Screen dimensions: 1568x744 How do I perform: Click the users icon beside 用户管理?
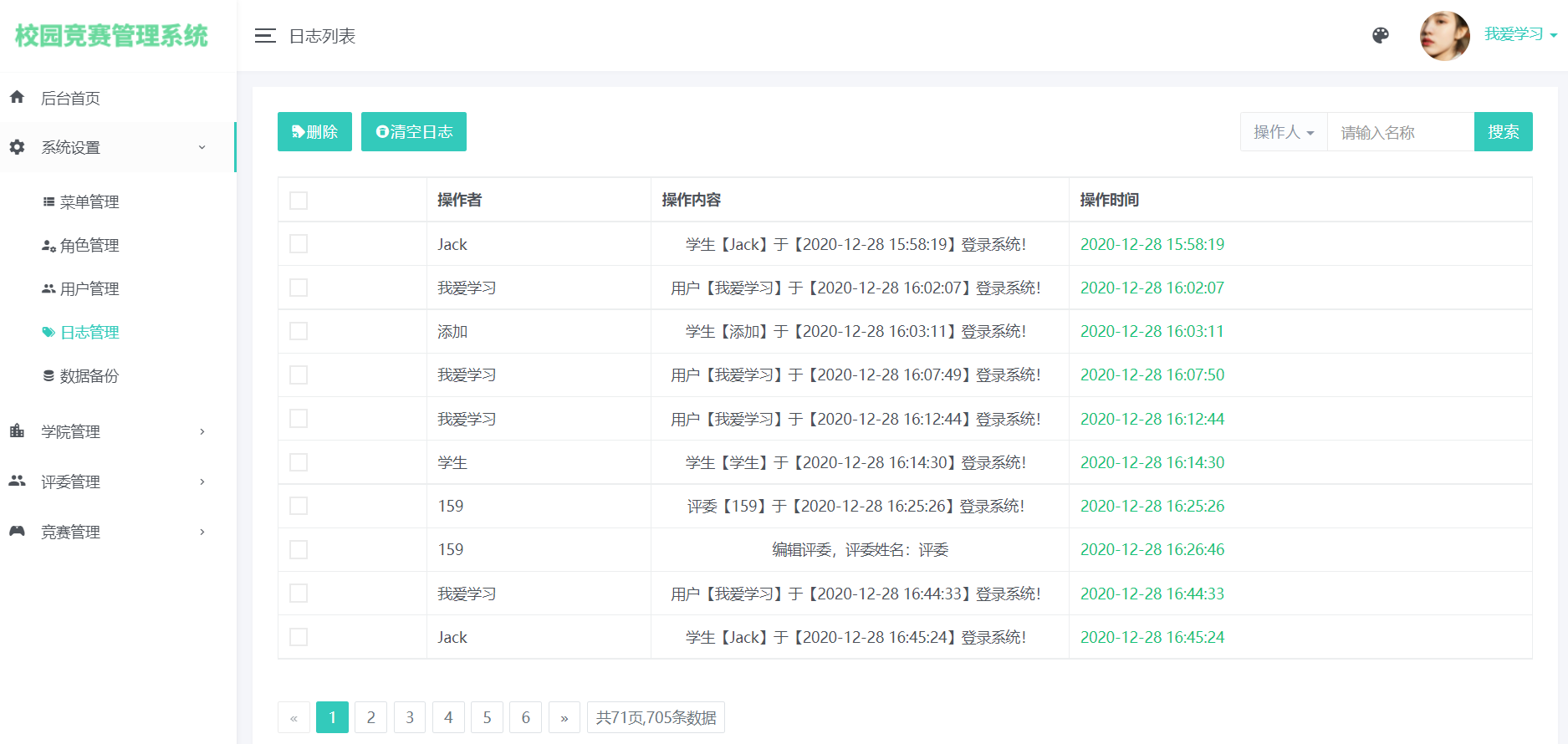(49, 288)
